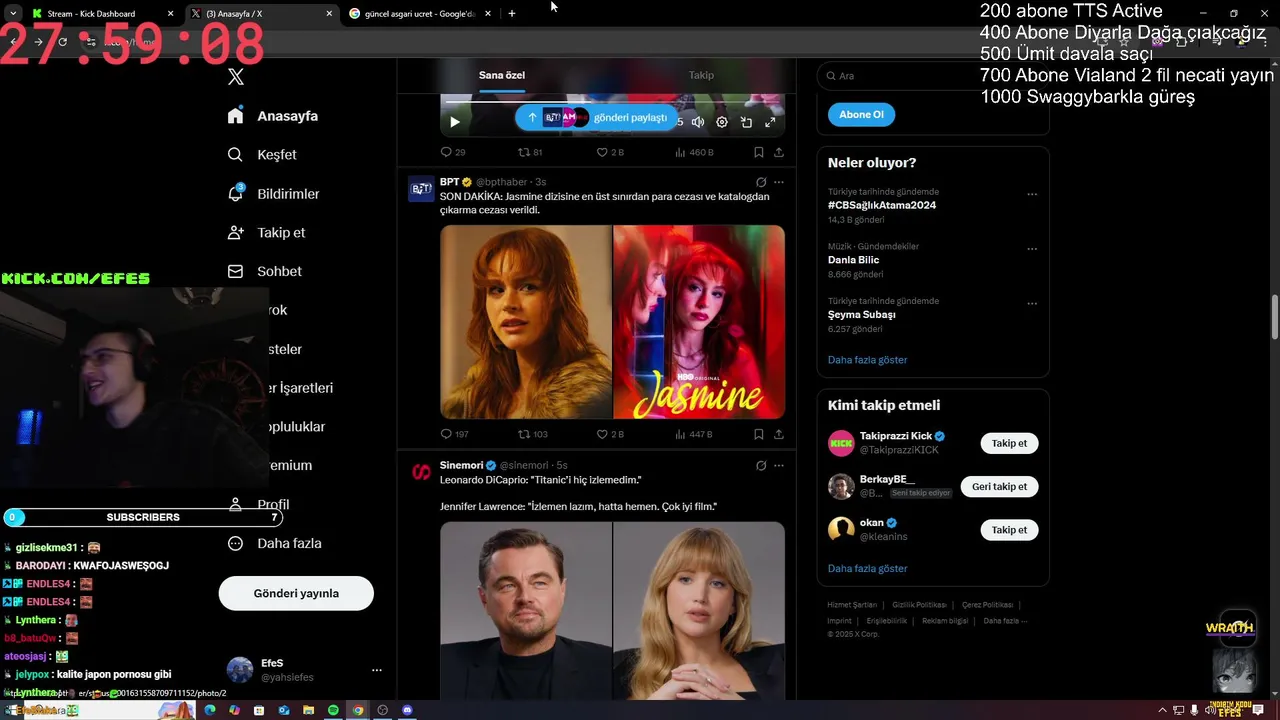Click the Gönderi yayınla button
Screen dimensions: 1280x720
(x=296, y=593)
